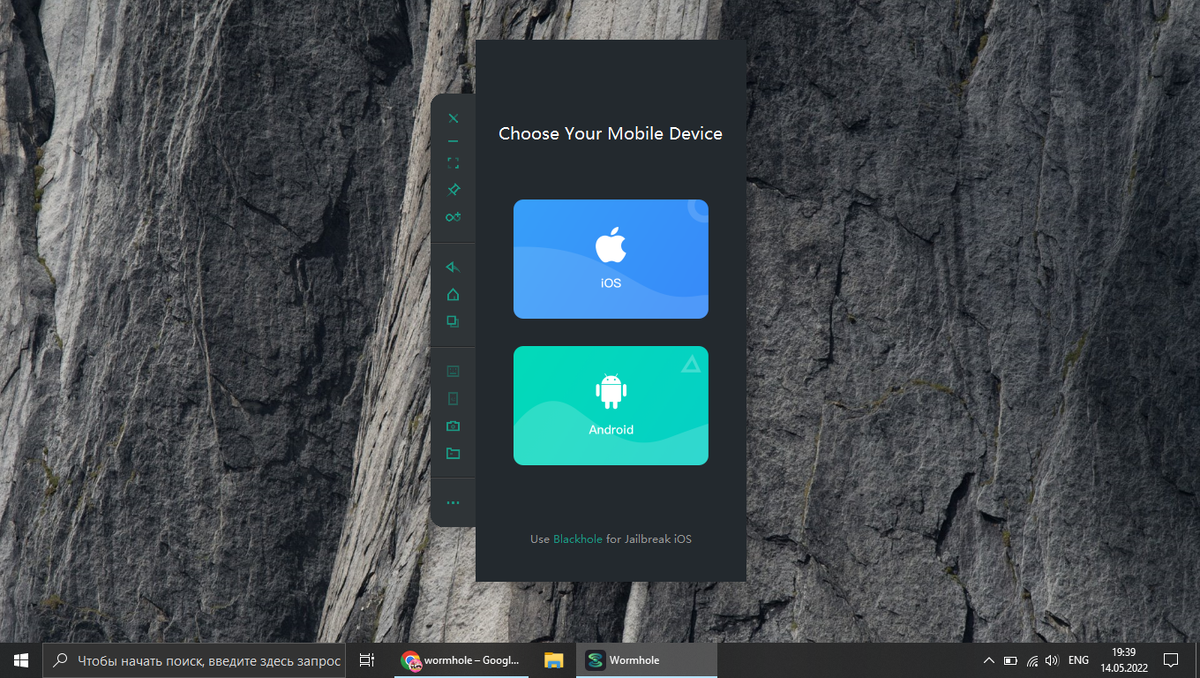
Task: Open File Explorer from the taskbar
Action: (x=553, y=660)
